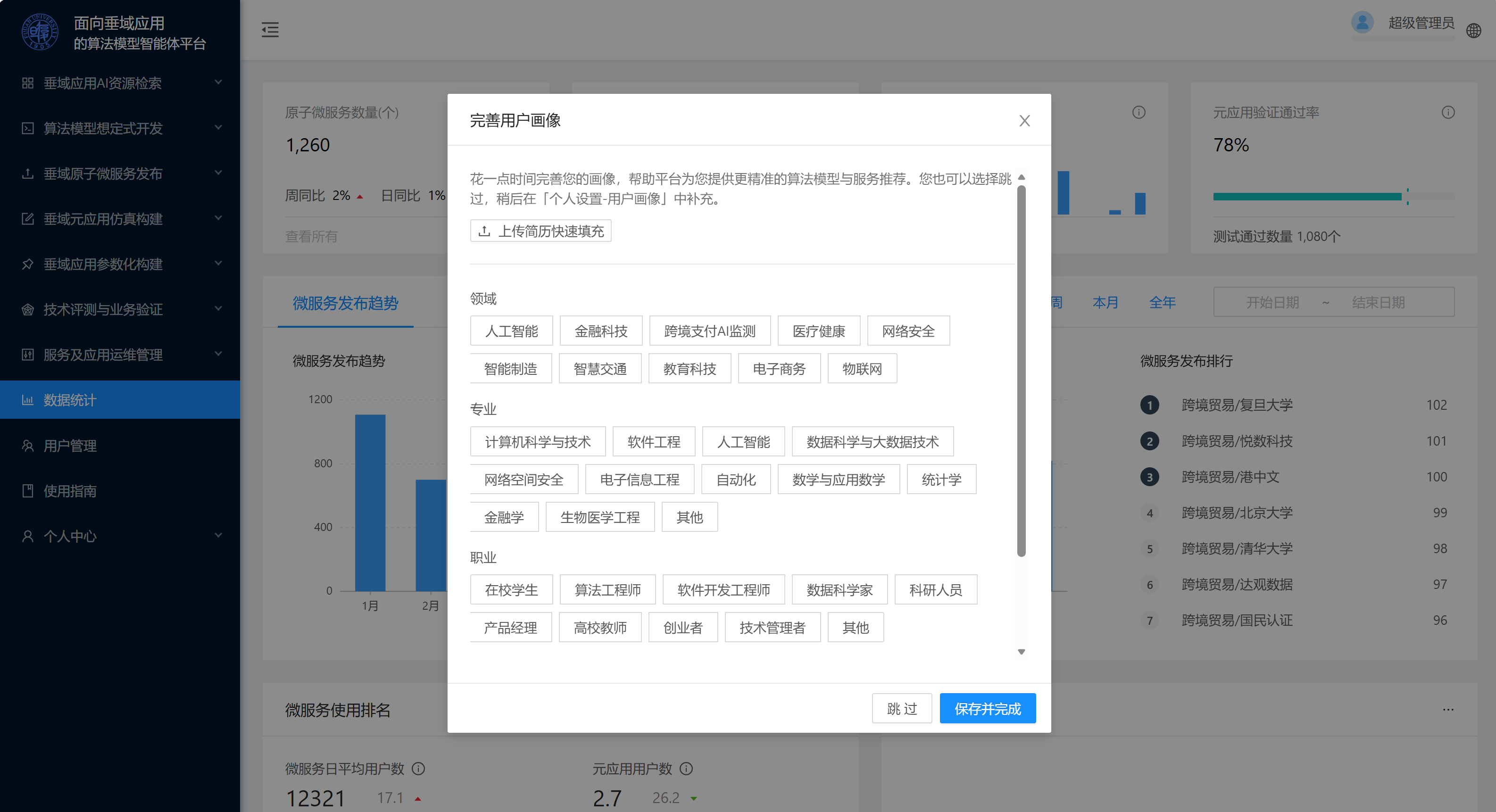Click the 元应用验证通过率 progress bar
Image resolution: width=1496 pixels, height=812 pixels.
point(1333,196)
